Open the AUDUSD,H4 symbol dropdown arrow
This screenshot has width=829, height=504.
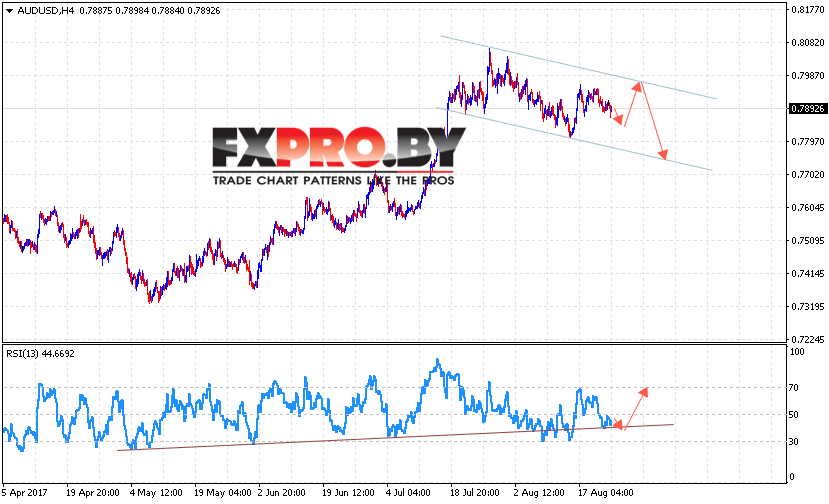pyautogui.click(x=9, y=11)
